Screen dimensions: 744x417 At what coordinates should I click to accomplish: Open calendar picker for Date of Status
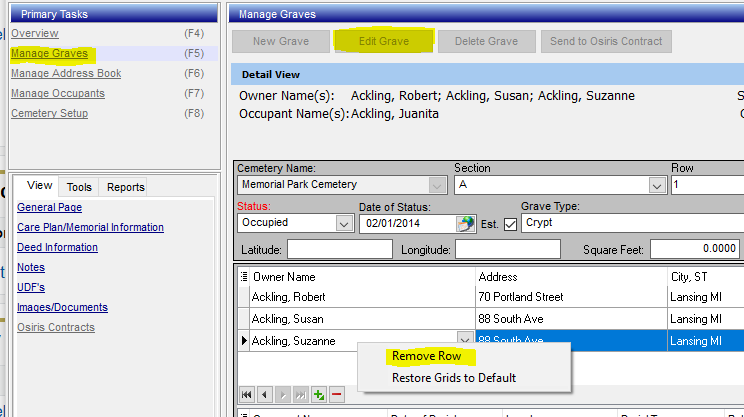(465, 223)
